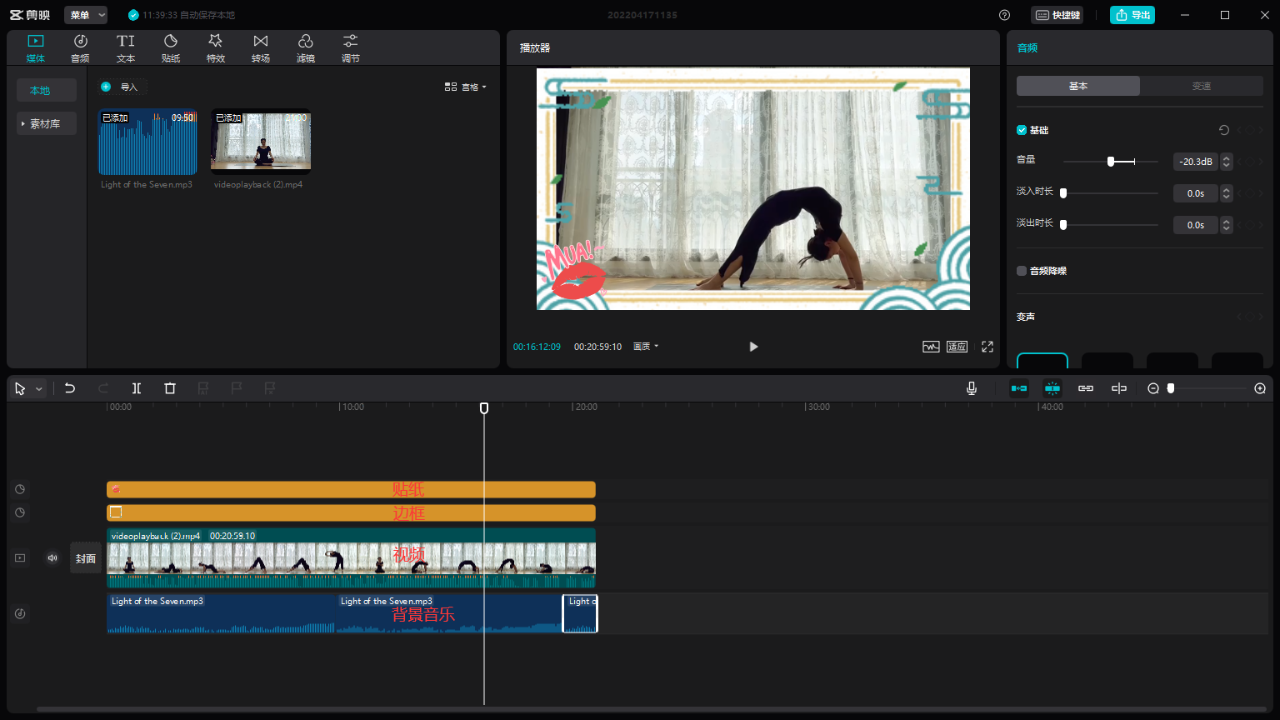Open the selection tool mode dropdown
Viewport: 1280px width, 720px height.
[39, 388]
